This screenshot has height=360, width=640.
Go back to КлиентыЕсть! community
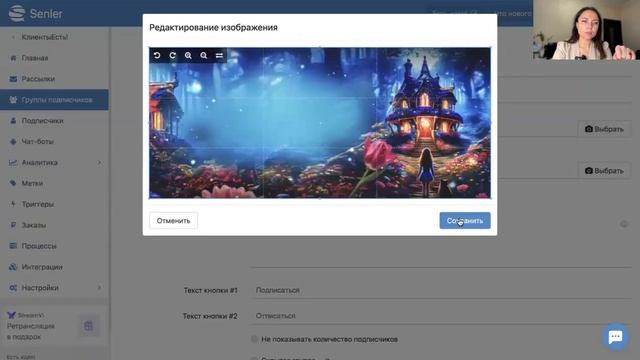pyautogui.click(x=44, y=37)
